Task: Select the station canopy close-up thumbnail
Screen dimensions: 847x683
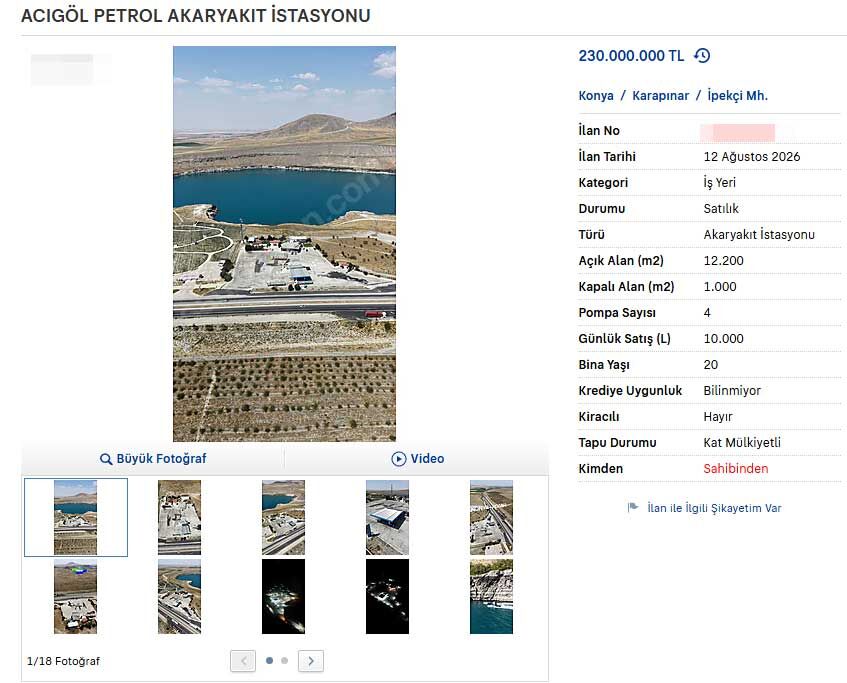Action: 387,518
